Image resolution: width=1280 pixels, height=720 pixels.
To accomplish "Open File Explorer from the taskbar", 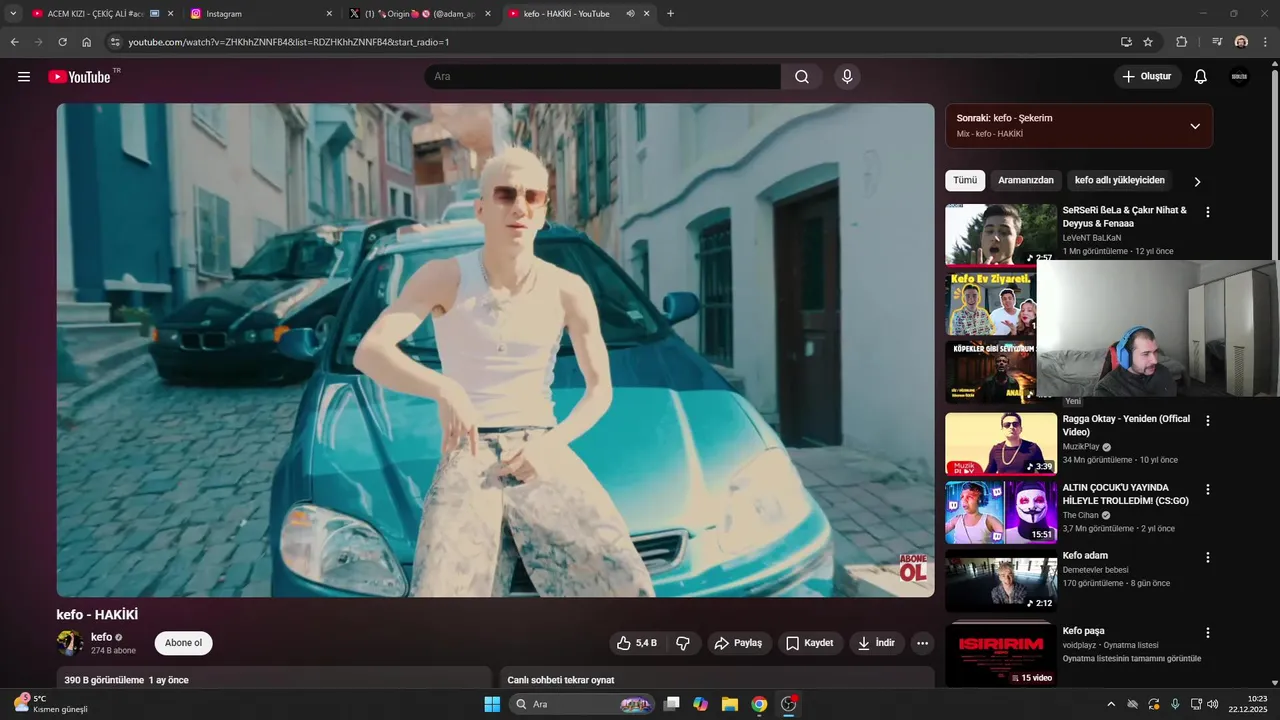I will click(730, 704).
